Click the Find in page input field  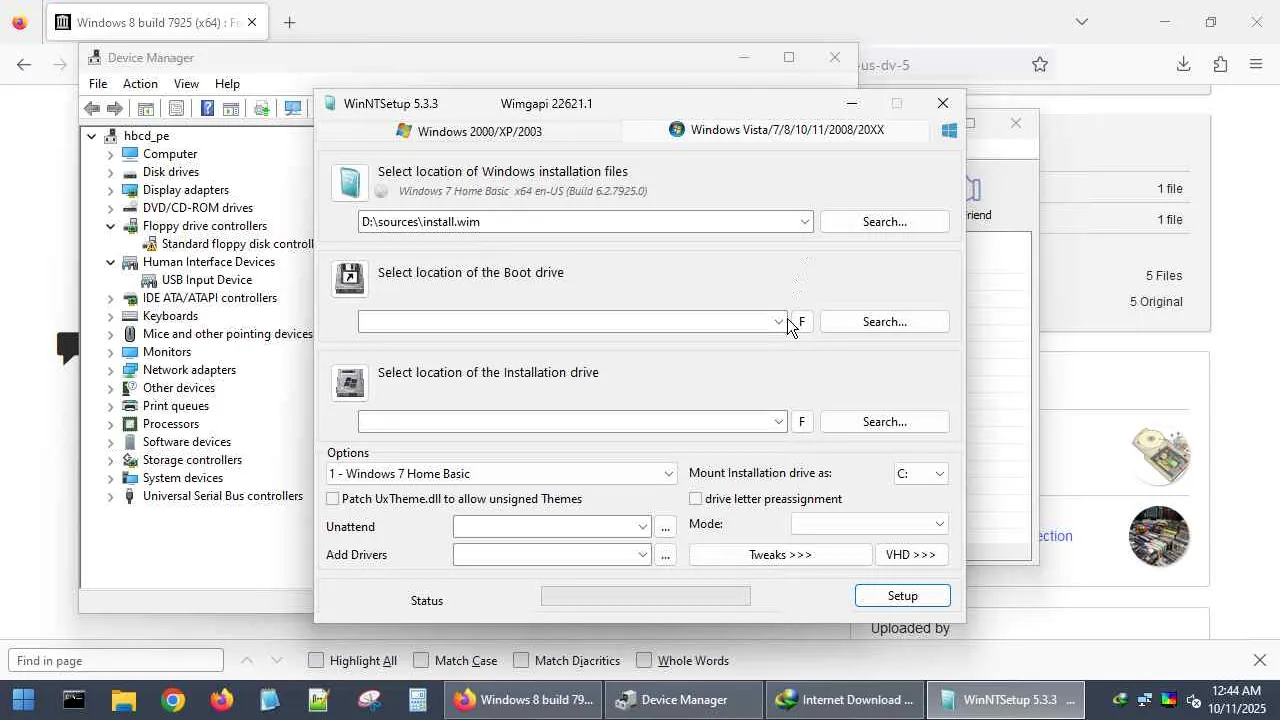click(116, 660)
